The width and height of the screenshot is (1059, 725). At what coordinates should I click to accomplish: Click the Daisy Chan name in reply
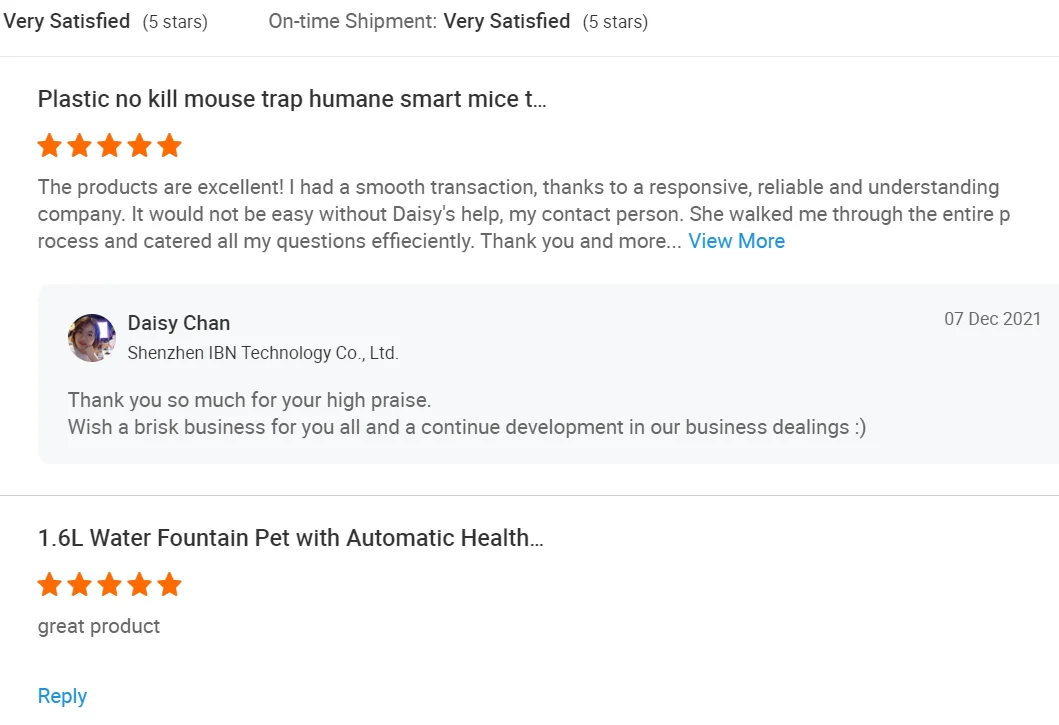click(x=179, y=323)
